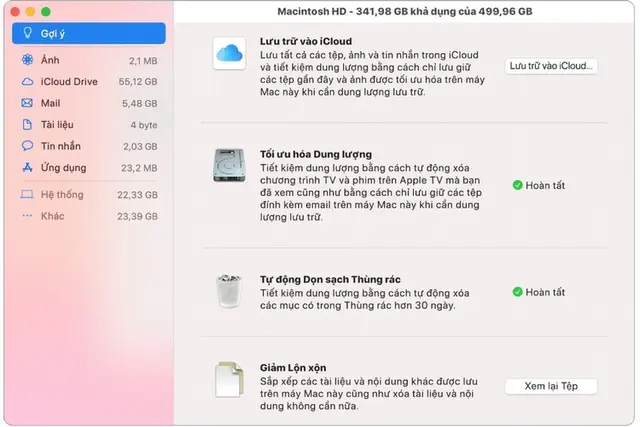Image resolution: width=640 pixels, height=427 pixels.
Task: Select the Gợi ý sidebar item
Action: 89,33
